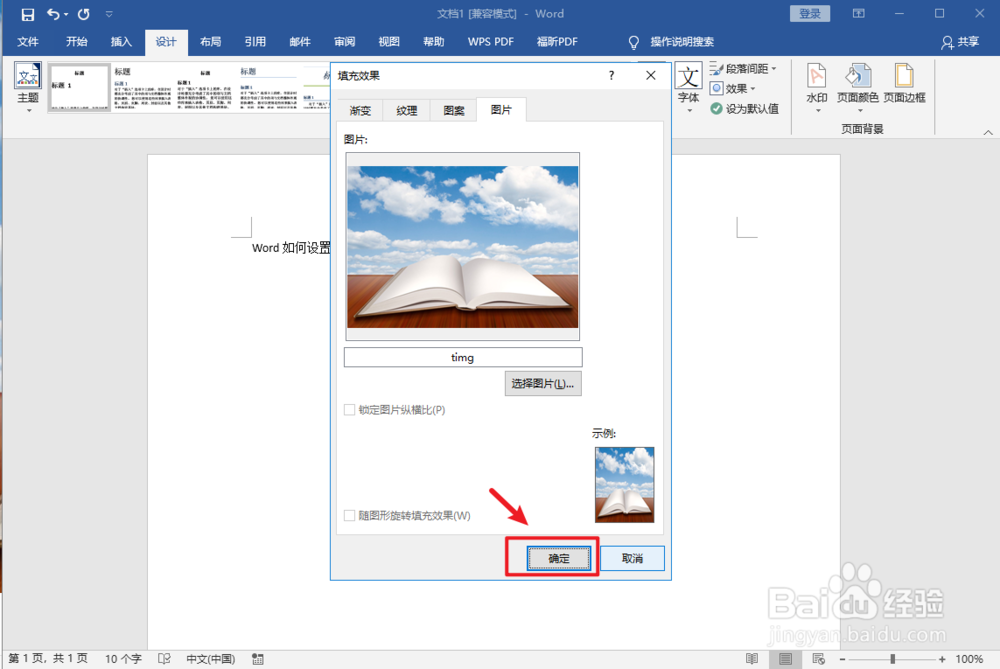Expand the Quick Access toolbar customization arrow
The height and width of the screenshot is (669, 1000).
[108, 14]
